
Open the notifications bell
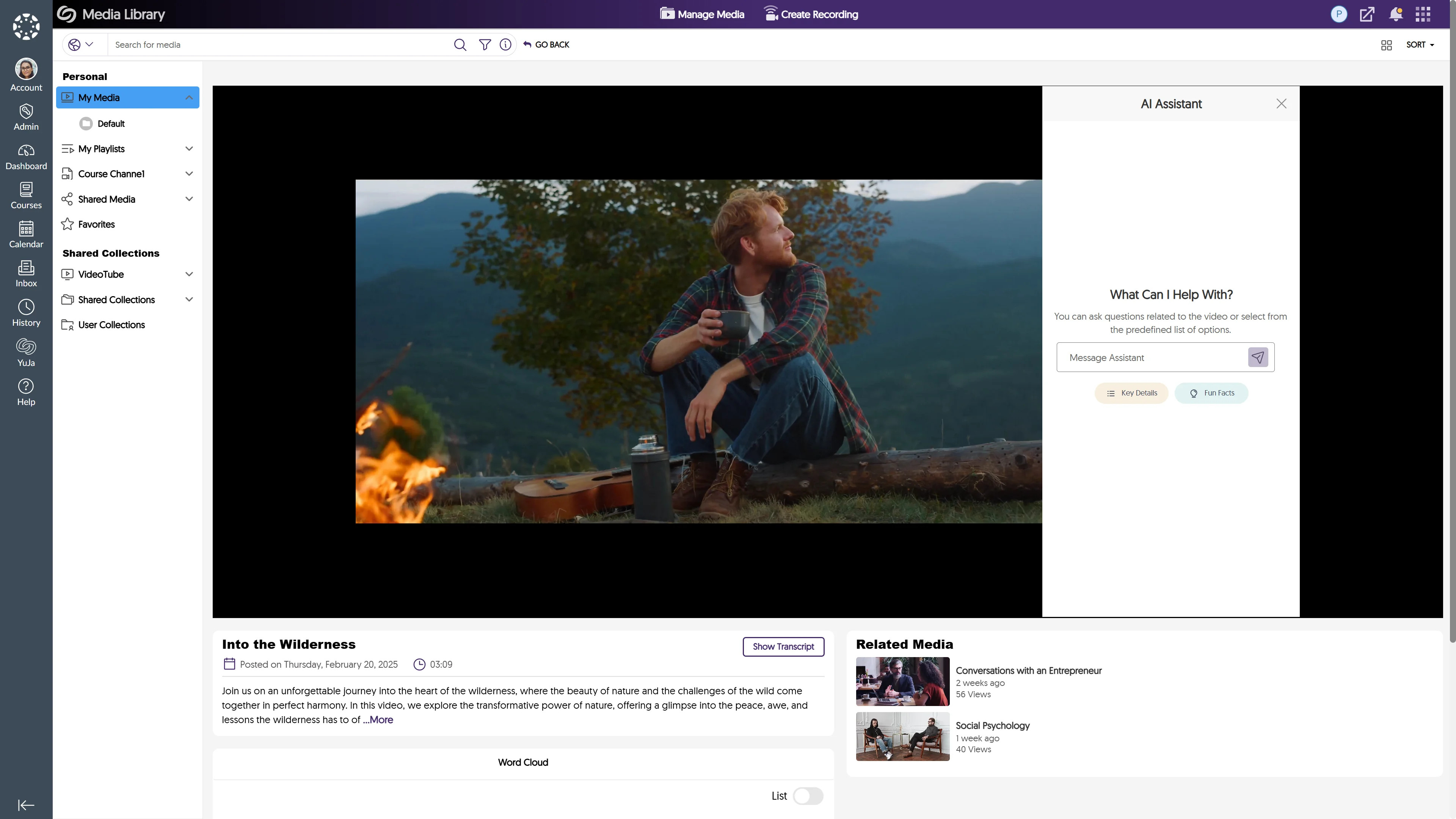coord(1395,14)
